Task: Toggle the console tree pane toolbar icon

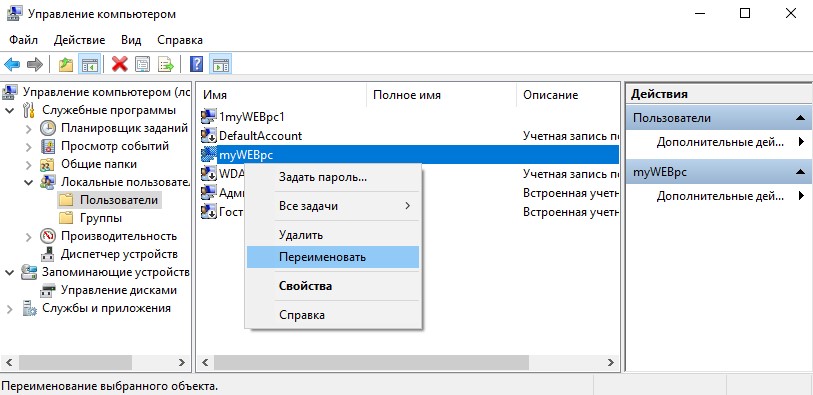Action: [x=89, y=65]
